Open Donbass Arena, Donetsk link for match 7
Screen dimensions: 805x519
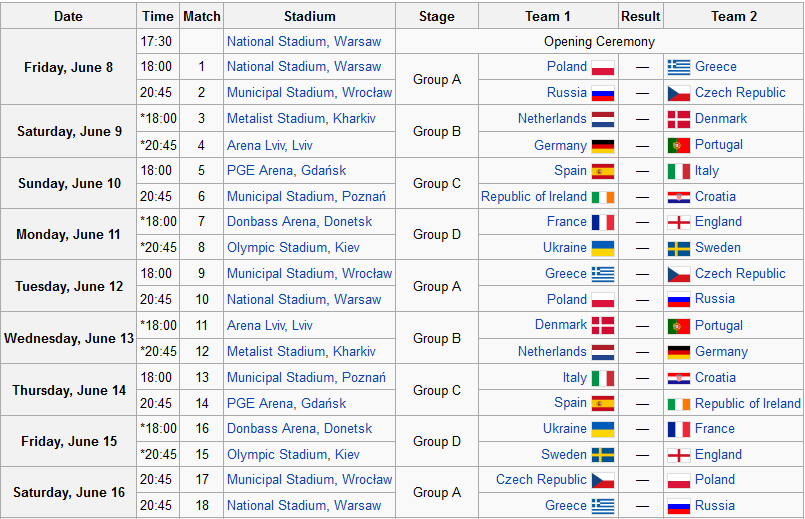pos(299,222)
